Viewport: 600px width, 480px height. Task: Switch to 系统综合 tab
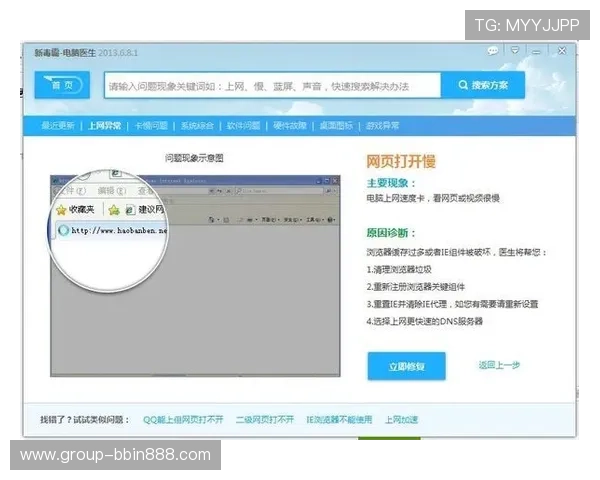click(x=197, y=126)
